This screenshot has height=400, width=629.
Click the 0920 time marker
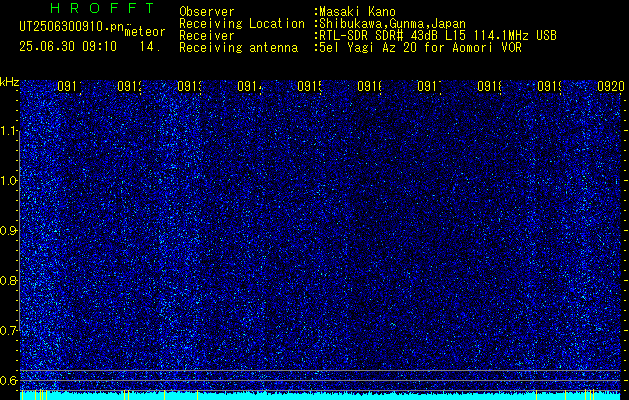(611, 86)
